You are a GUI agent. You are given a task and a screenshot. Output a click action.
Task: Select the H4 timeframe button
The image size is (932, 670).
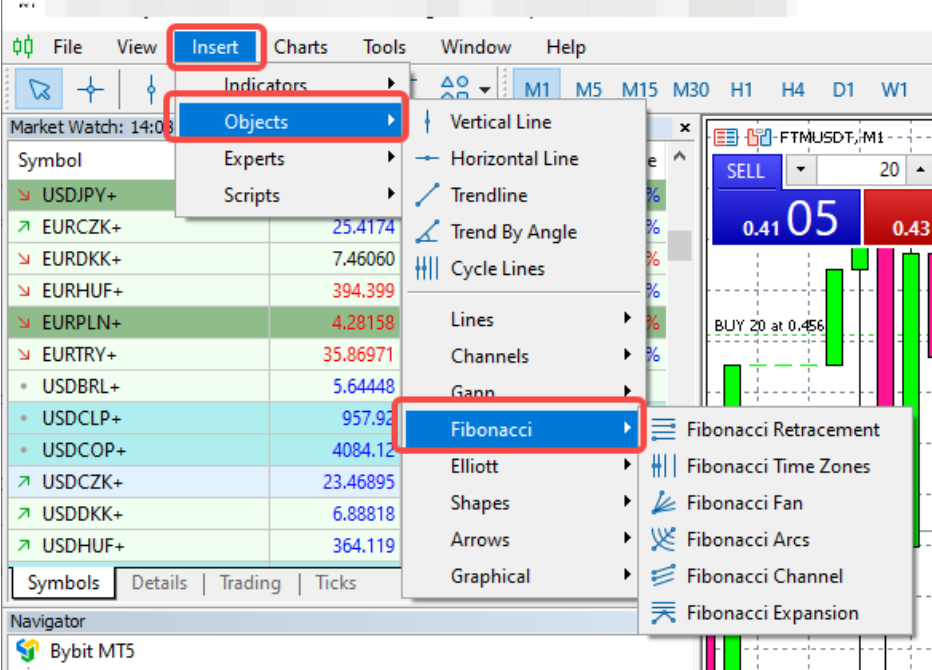pos(792,90)
